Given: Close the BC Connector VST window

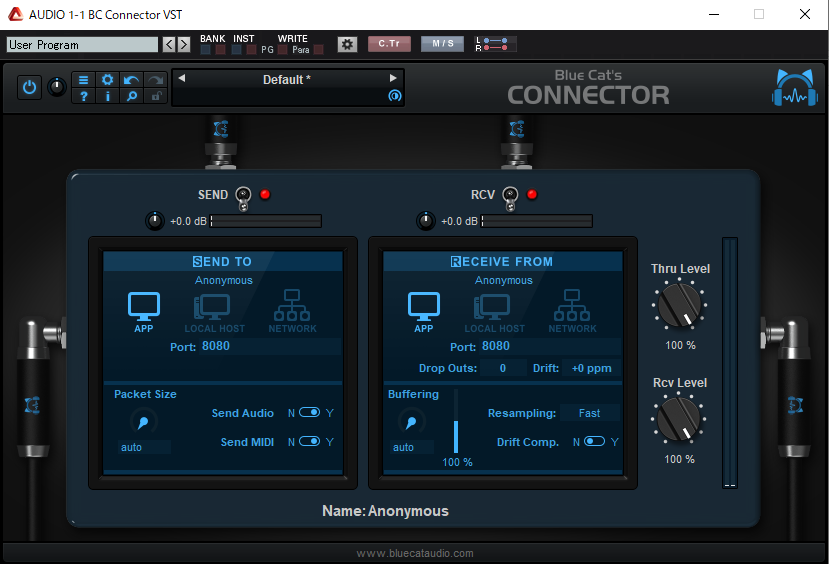Looking at the screenshot, I should pyautogui.click(x=805, y=14).
